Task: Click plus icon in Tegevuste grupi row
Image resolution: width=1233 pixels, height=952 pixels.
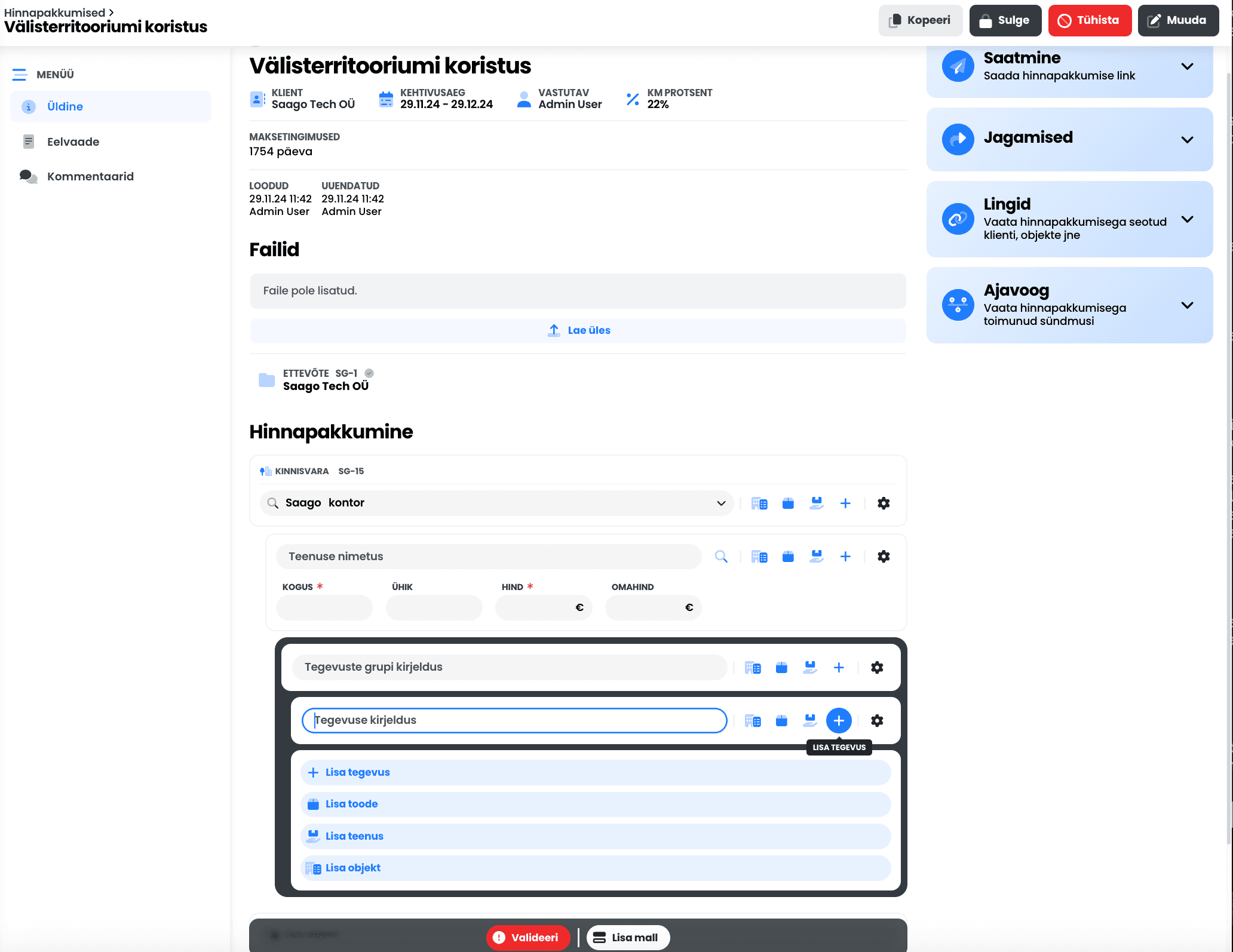Action: pyautogui.click(x=839, y=668)
